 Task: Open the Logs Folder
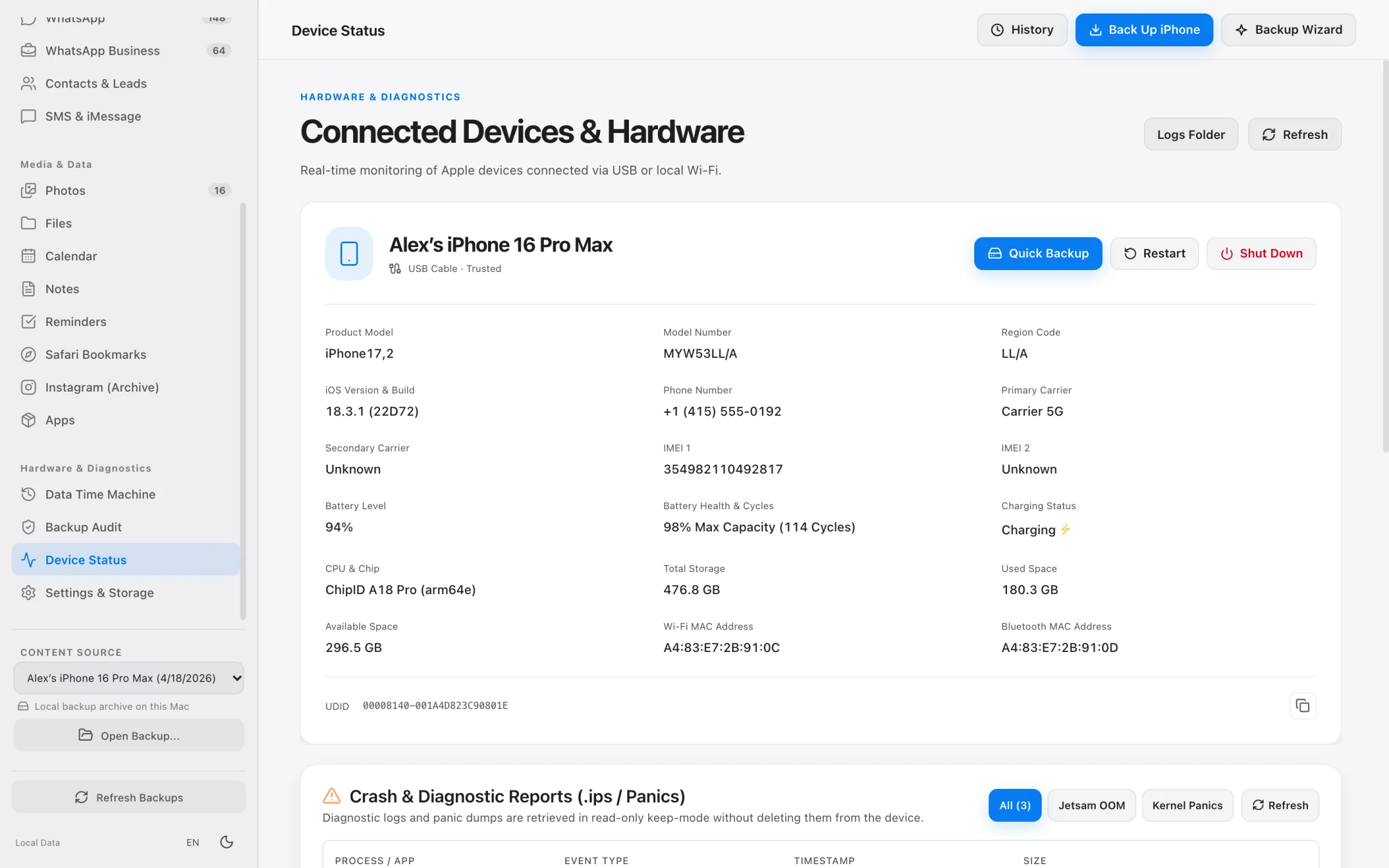(x=1191, y=134)
